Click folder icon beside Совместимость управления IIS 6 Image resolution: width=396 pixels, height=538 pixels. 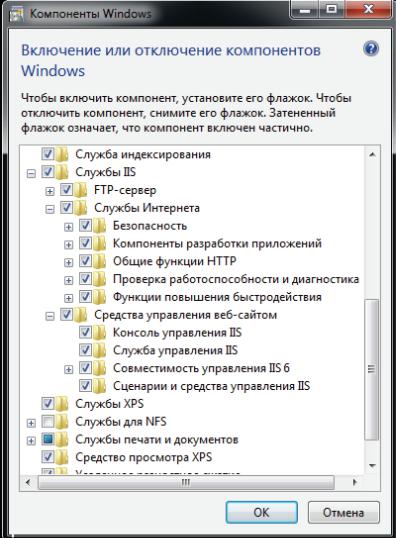click(x=100, y=368)
